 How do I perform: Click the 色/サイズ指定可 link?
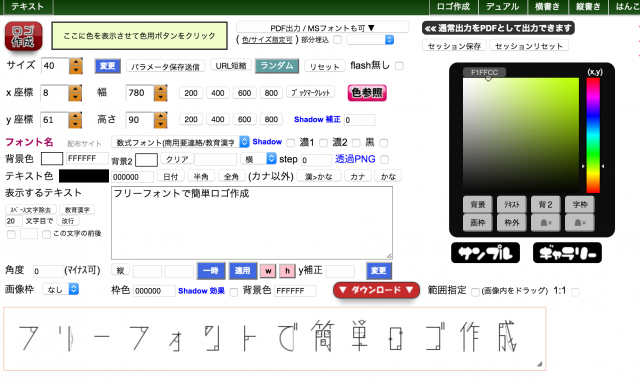click(x=267, y=40)
